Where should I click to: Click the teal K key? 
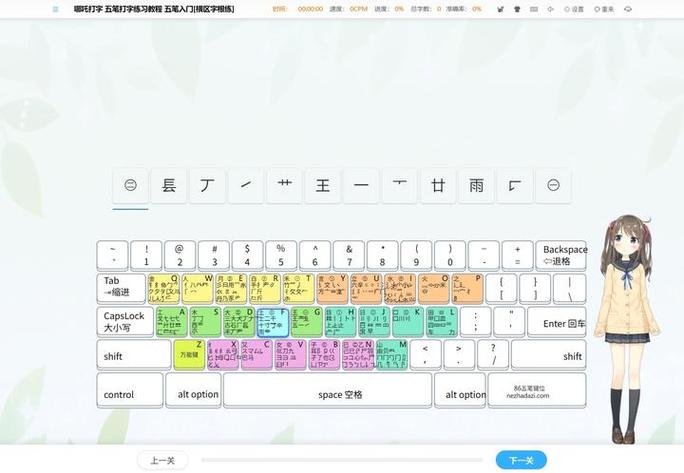click(x=408, y=322)
